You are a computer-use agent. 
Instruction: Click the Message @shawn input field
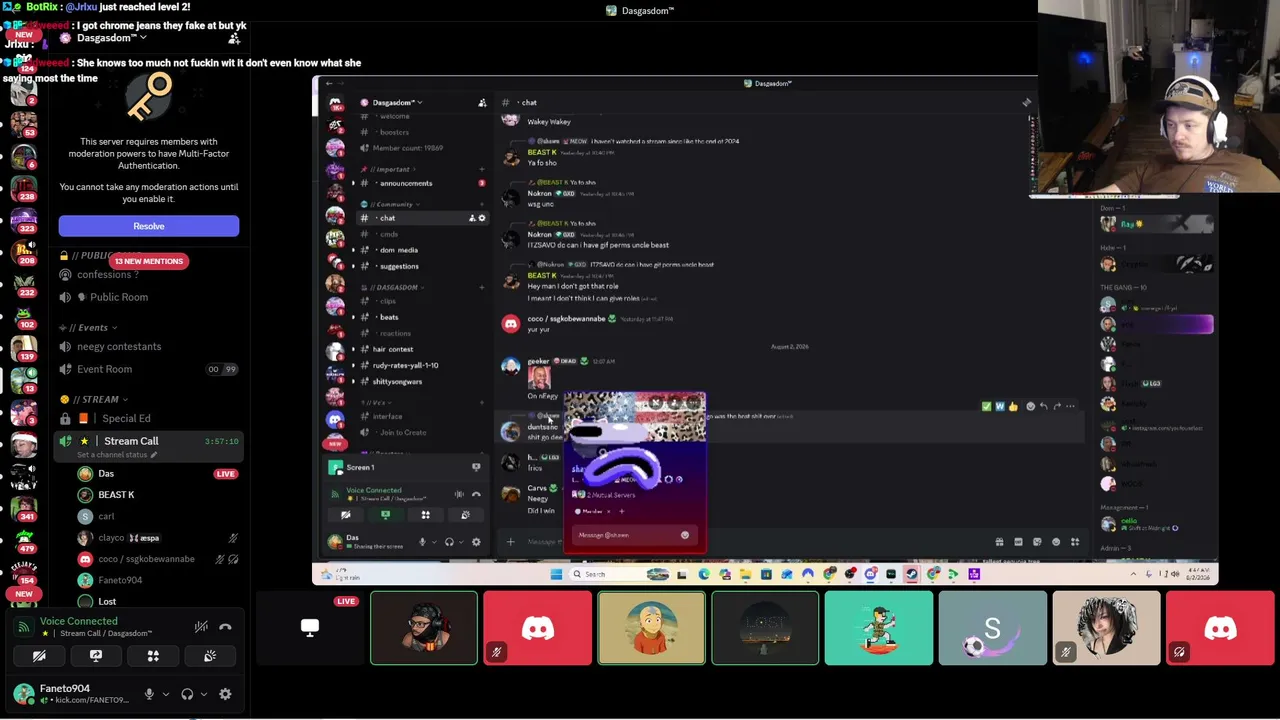click(633, 535)
